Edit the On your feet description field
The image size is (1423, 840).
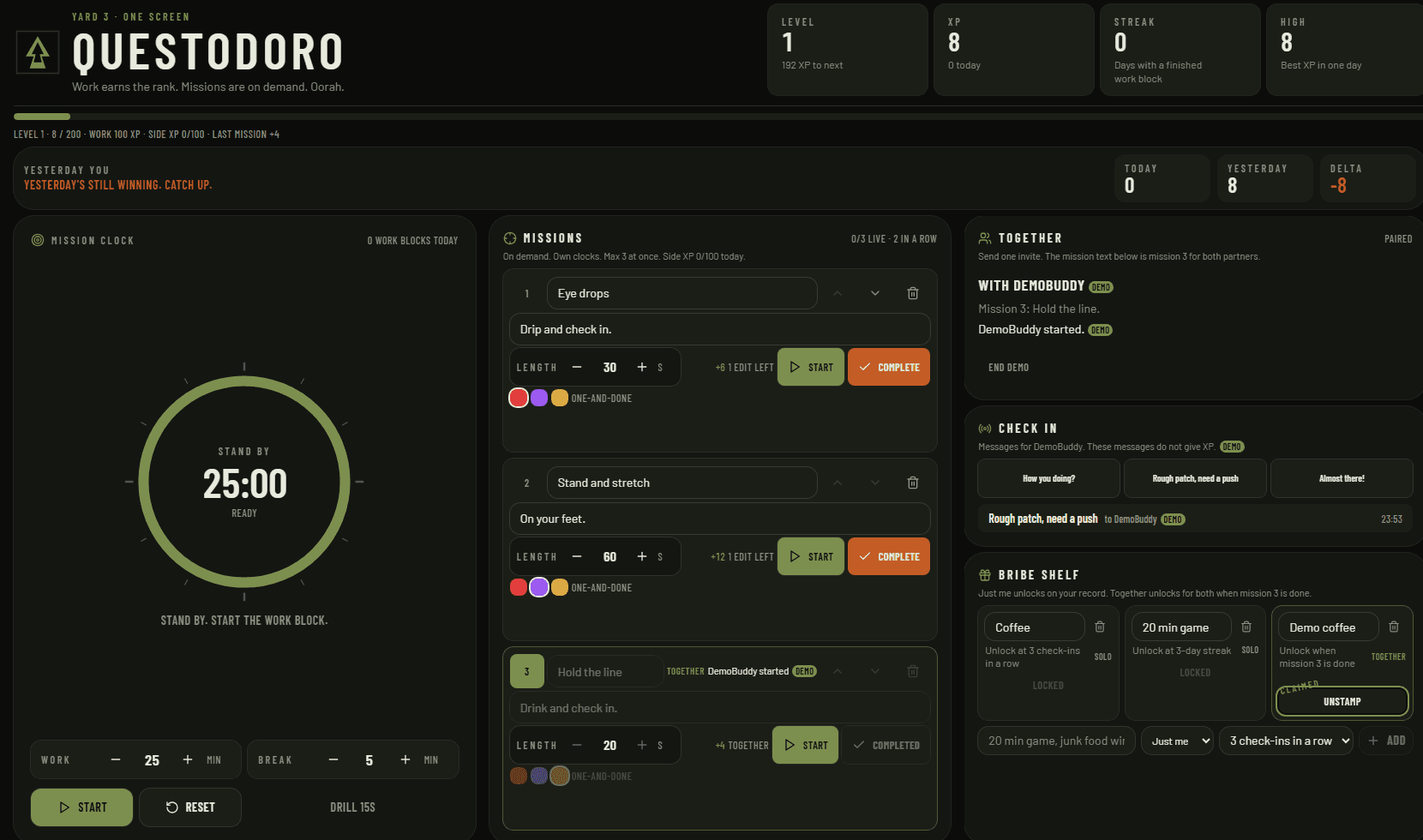tap(720, 519)
